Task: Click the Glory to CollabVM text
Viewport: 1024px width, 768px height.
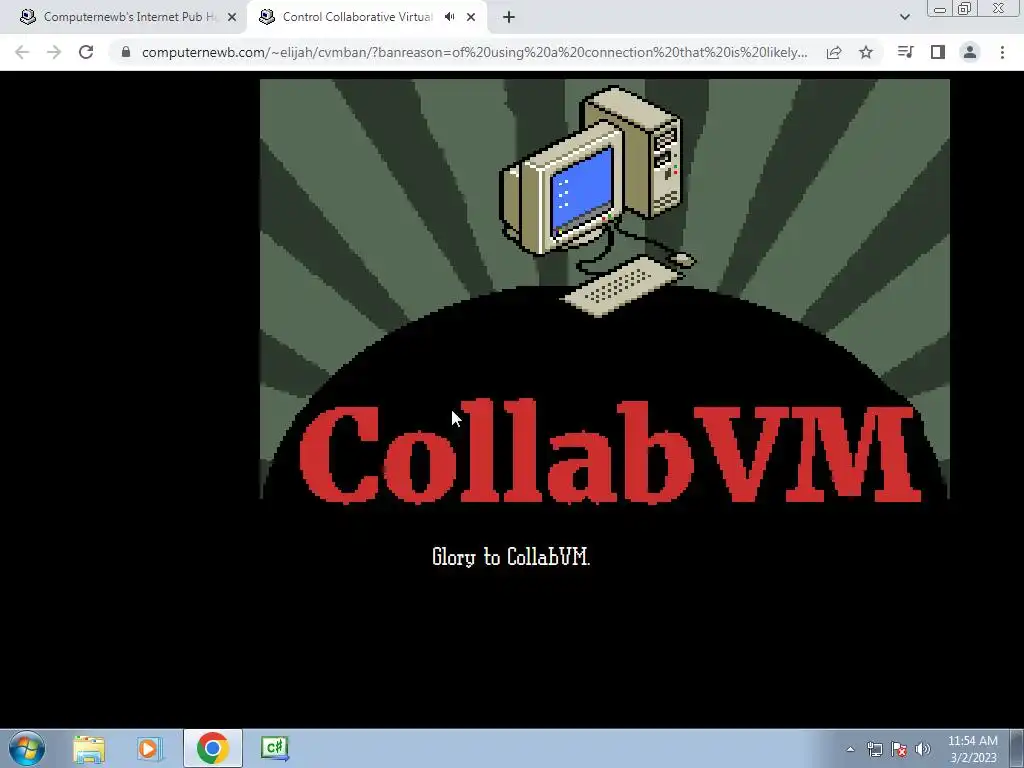Action: 511,557
